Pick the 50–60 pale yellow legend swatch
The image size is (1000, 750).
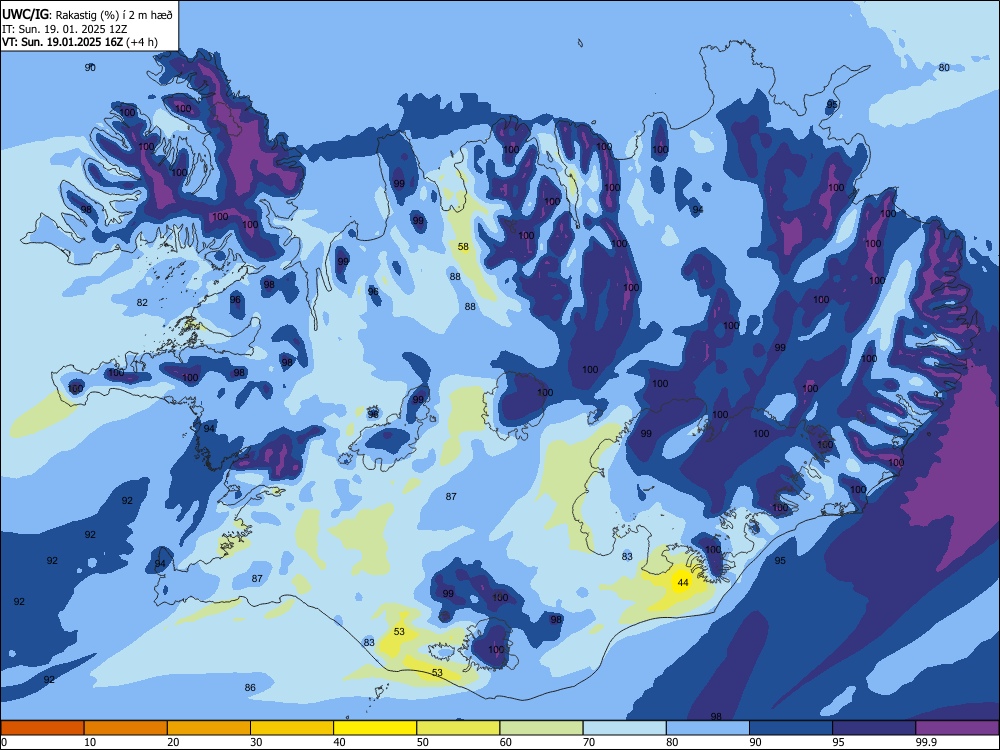[458, 728]
